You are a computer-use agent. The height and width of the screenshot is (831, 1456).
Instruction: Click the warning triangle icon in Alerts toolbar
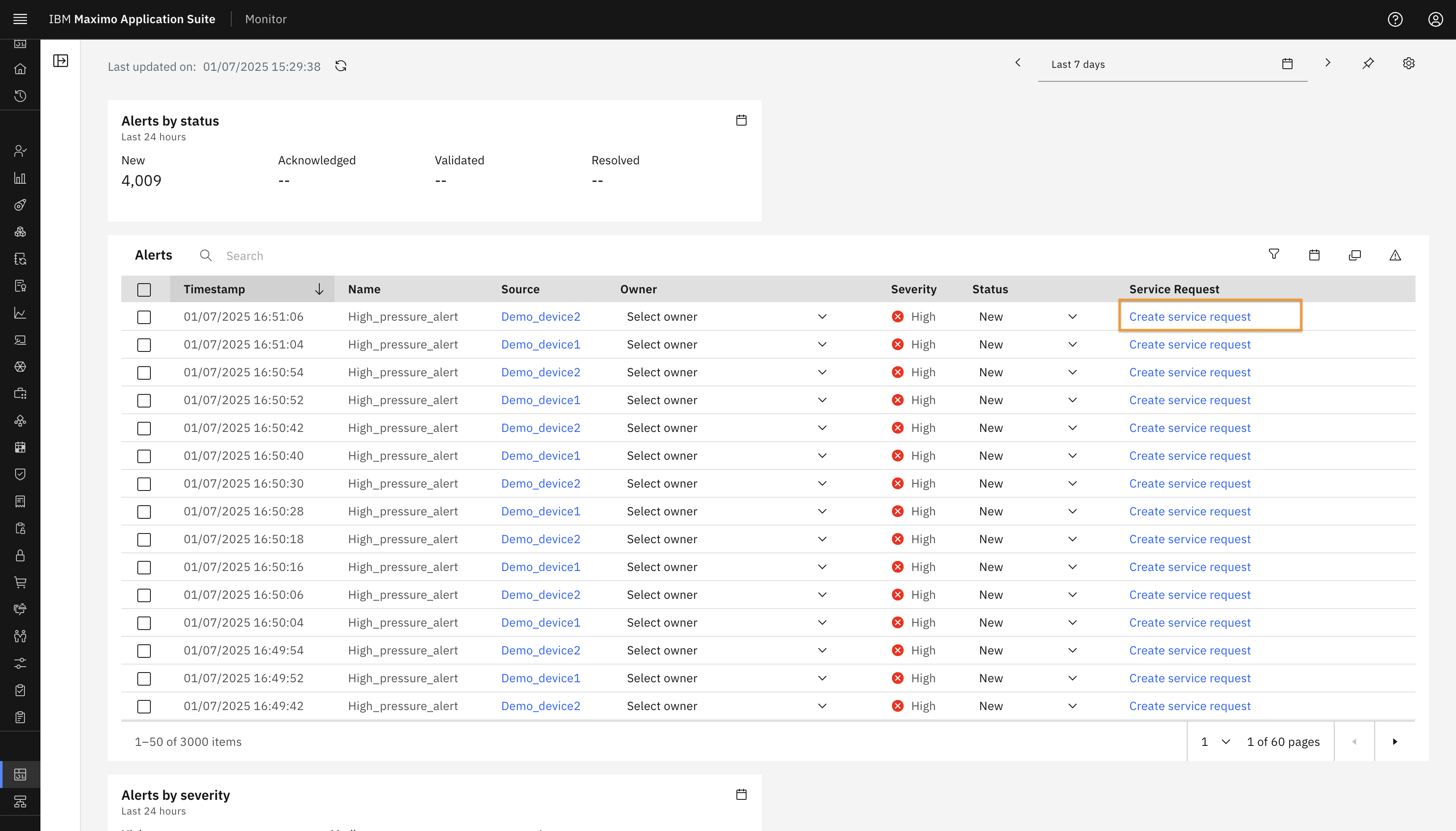(1395, 255)
